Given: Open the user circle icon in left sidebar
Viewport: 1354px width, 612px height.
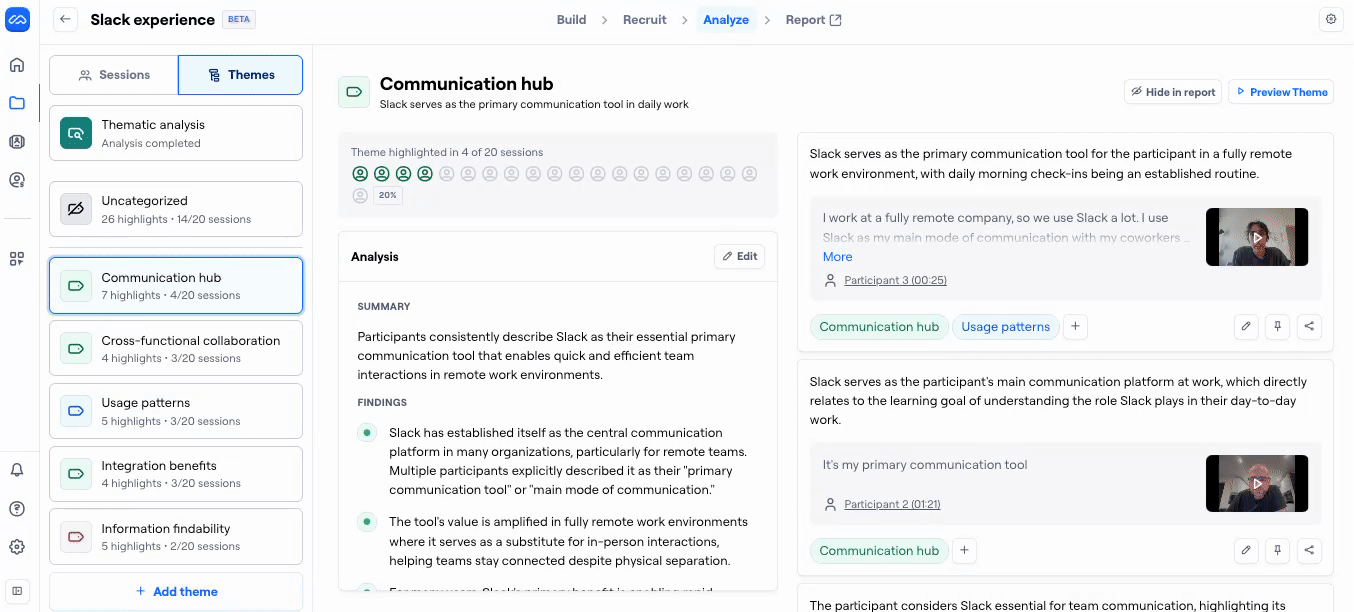Looking at the screenshot, I should pos(17,180).
